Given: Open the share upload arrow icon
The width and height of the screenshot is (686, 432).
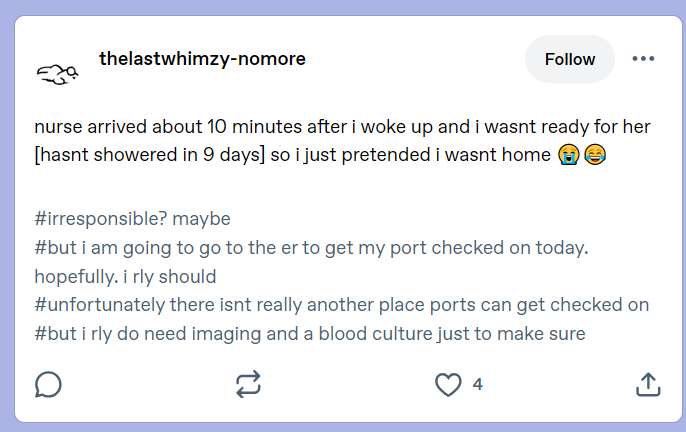Looking at the screenshot, I should (648, 384).
